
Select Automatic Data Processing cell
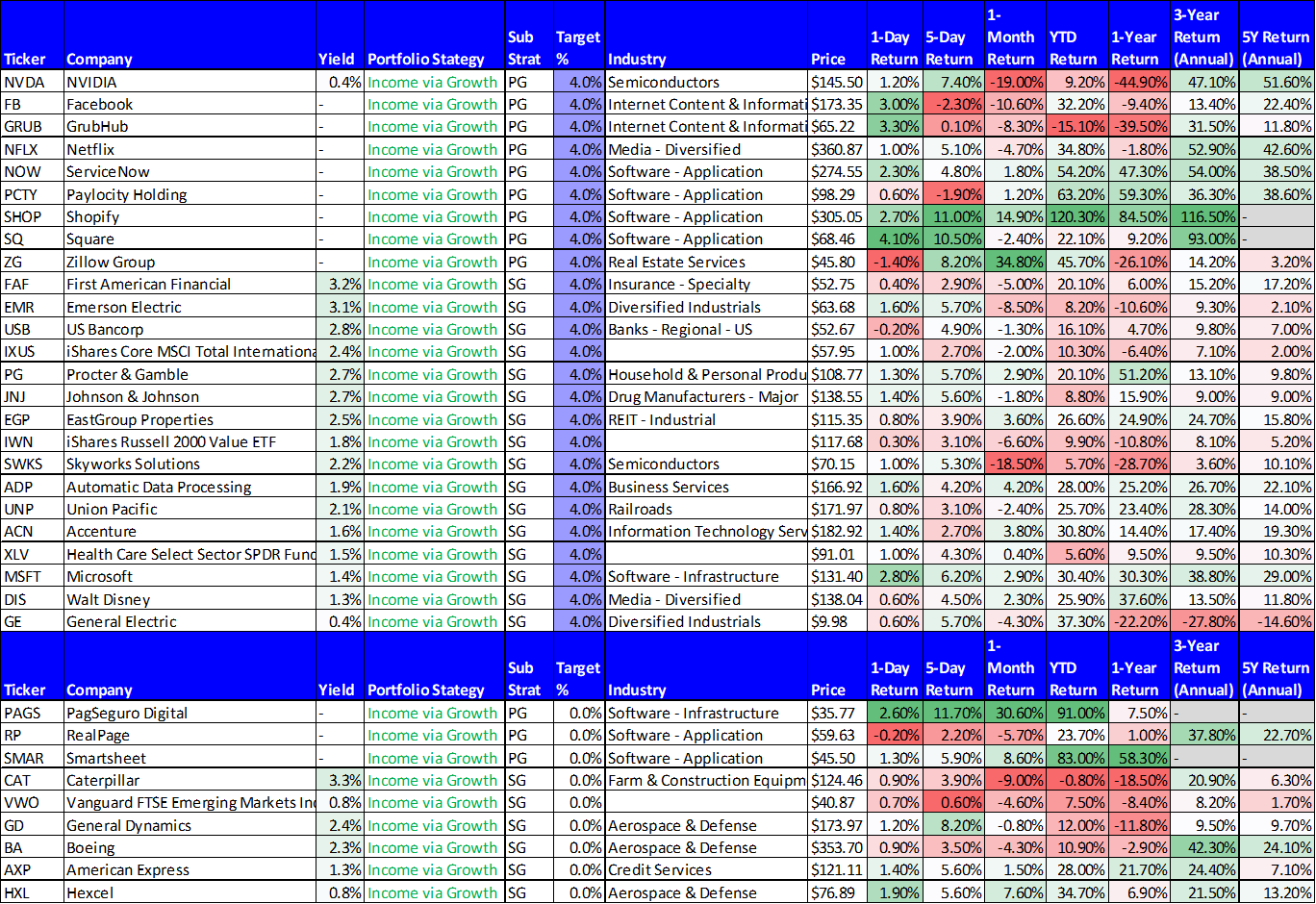point(190,487)
